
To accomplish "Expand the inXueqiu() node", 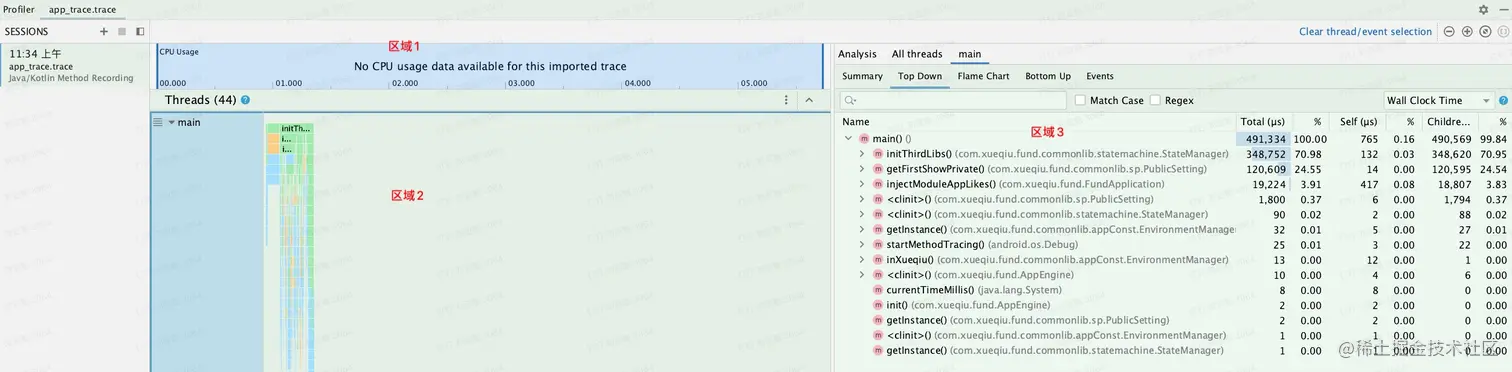I will [x=862, y=259].
